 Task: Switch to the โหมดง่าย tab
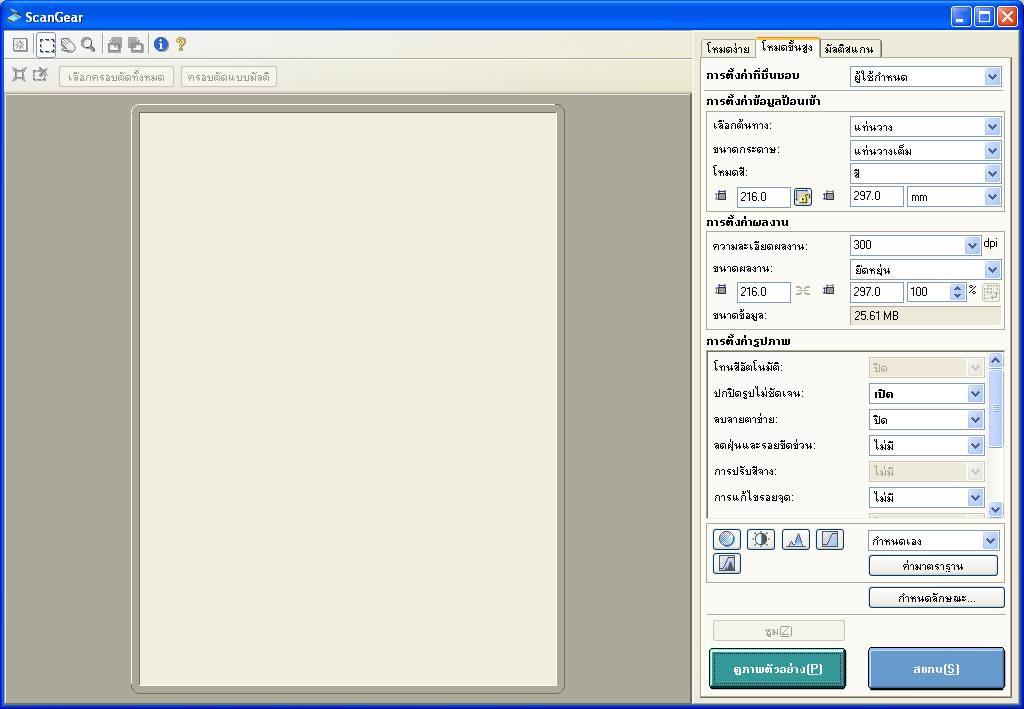tap(728, 48)
